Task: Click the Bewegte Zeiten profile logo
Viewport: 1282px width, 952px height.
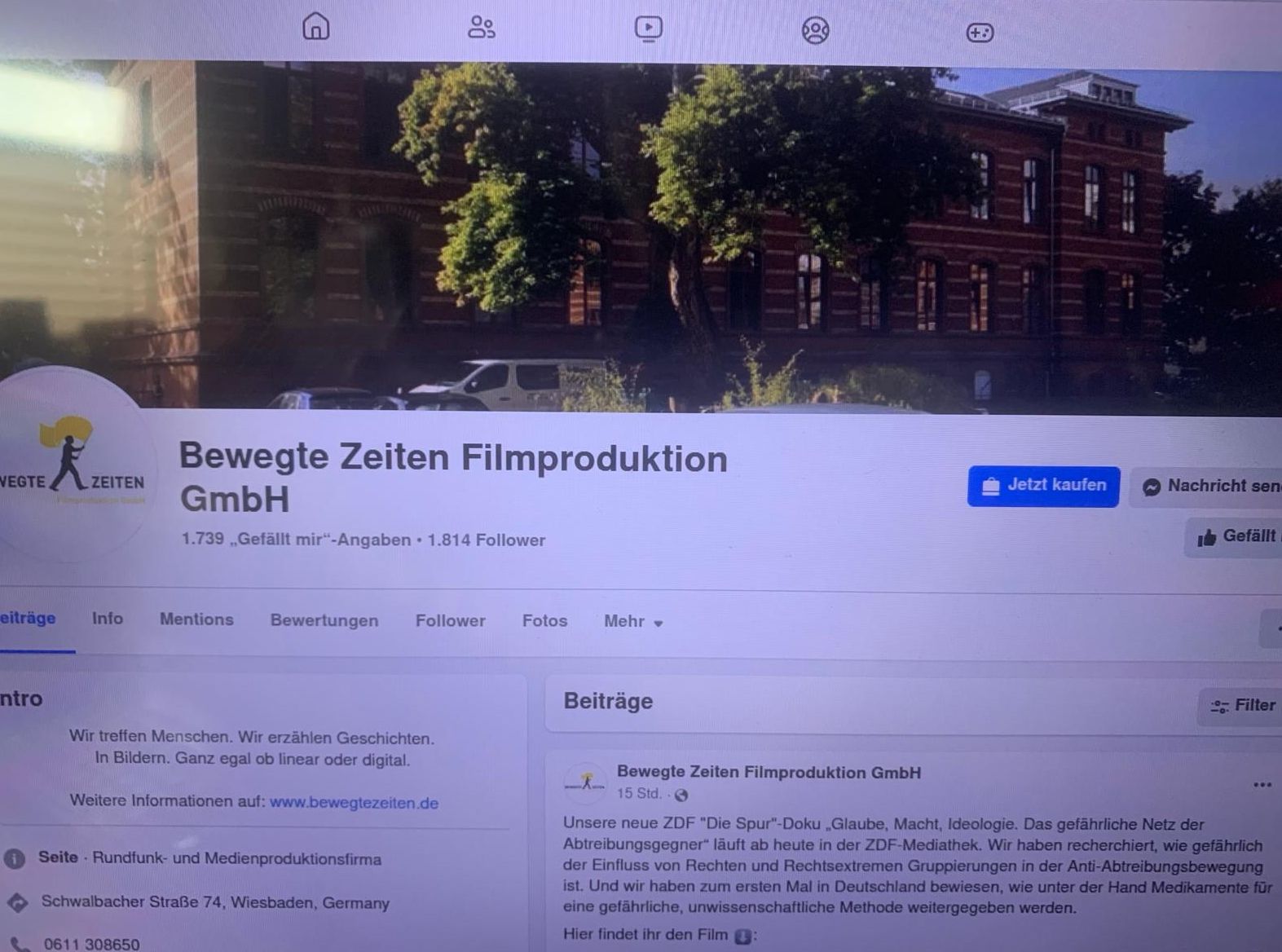Action: pyautogui.click(x=73, y=465)
